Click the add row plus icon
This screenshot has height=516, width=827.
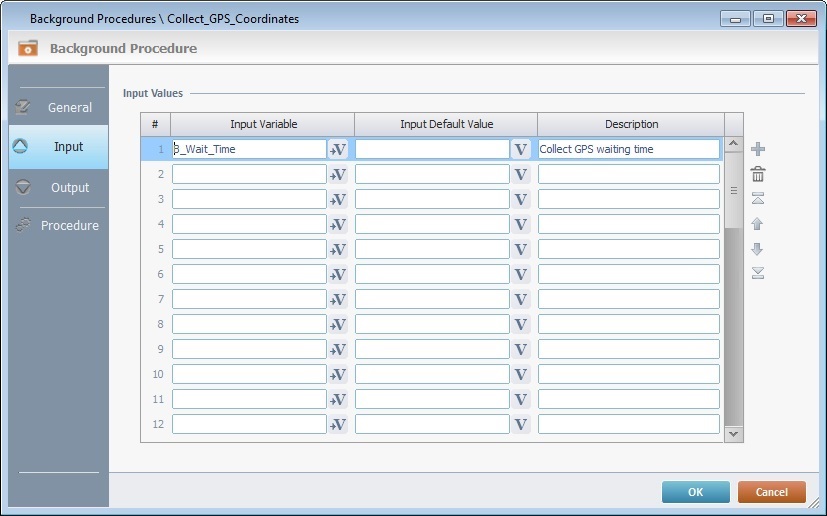pyautogui.click(x=758, y=149)
